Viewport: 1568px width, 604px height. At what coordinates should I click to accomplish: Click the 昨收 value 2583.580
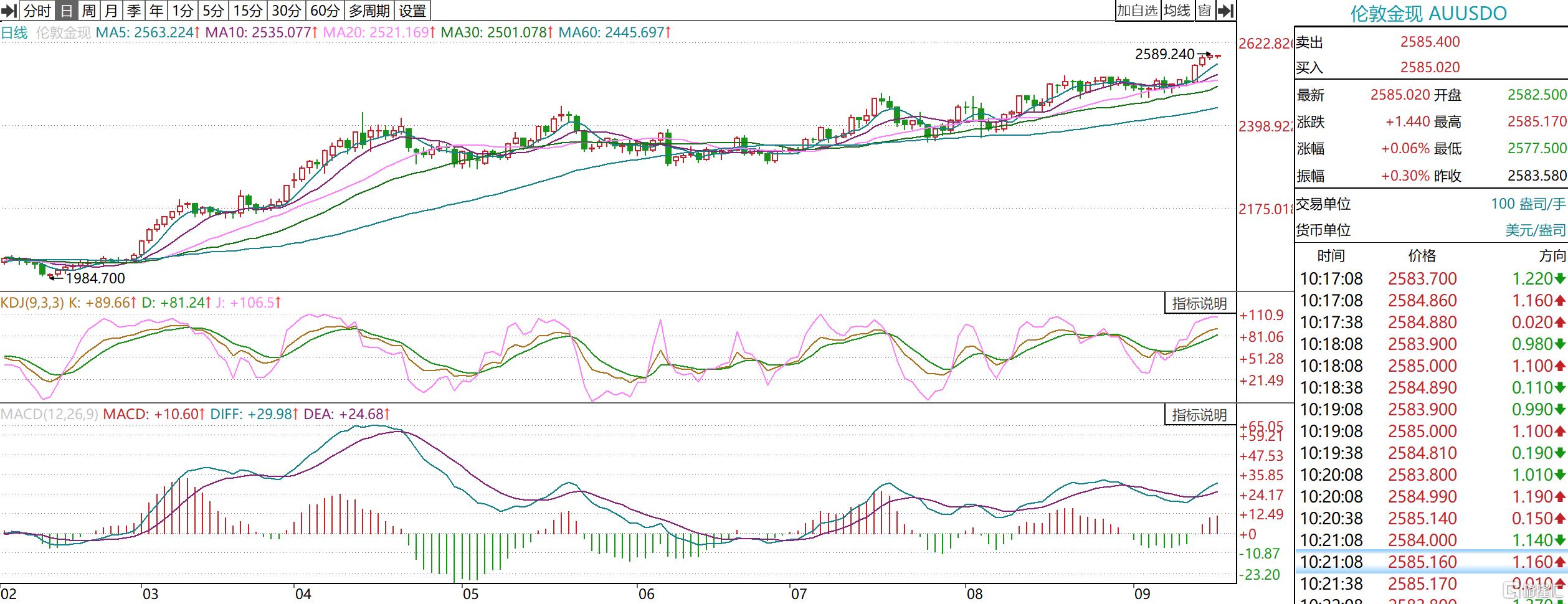pos(1537,176)
